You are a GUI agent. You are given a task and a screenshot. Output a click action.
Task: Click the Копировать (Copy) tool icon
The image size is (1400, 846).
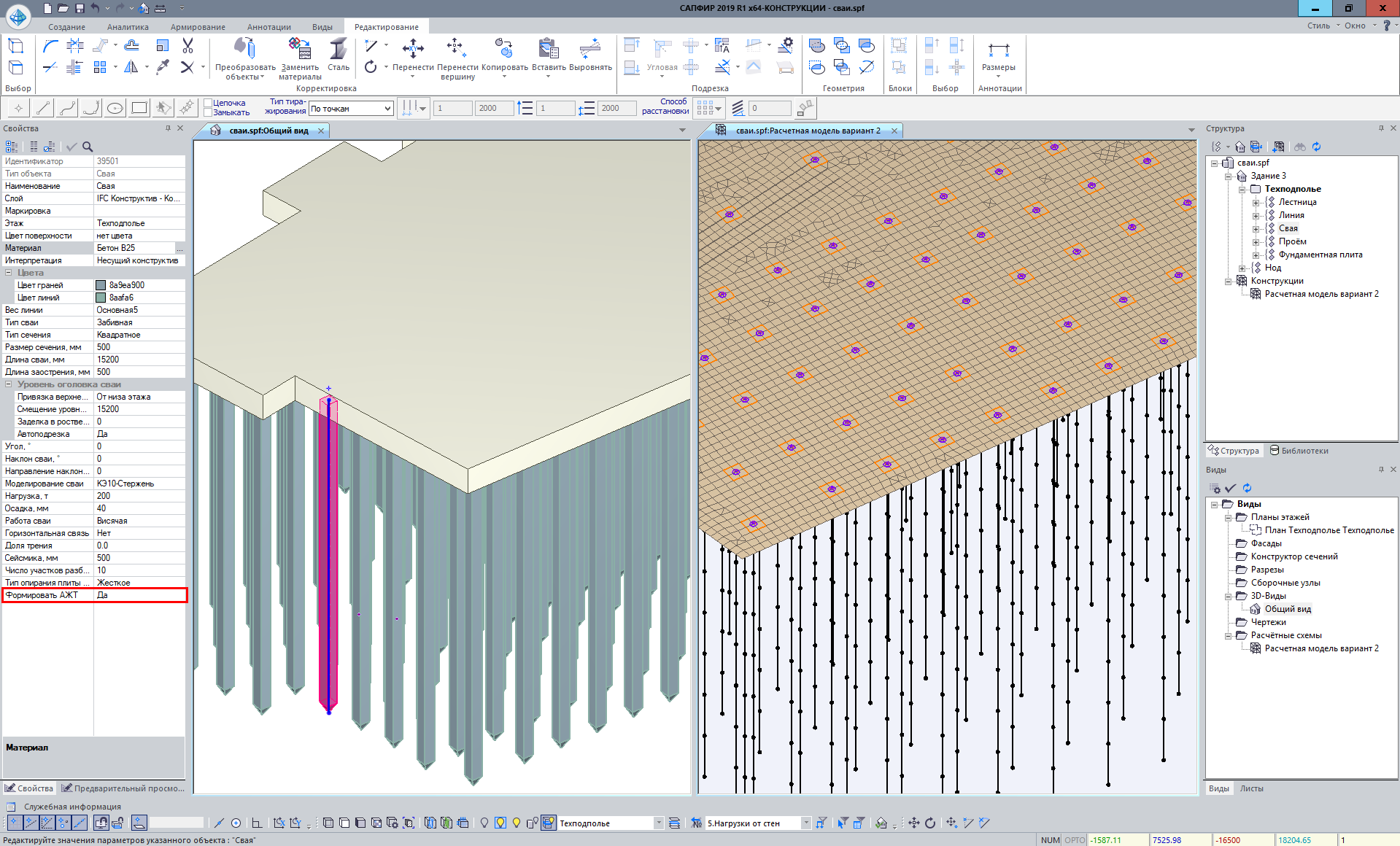click(x=503, y=49)
